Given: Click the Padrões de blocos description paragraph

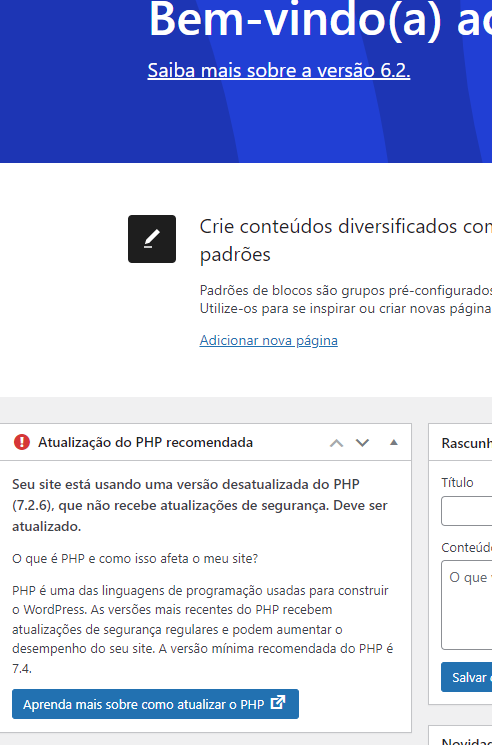Looking at the screenshot, I should tap(346, 299).
